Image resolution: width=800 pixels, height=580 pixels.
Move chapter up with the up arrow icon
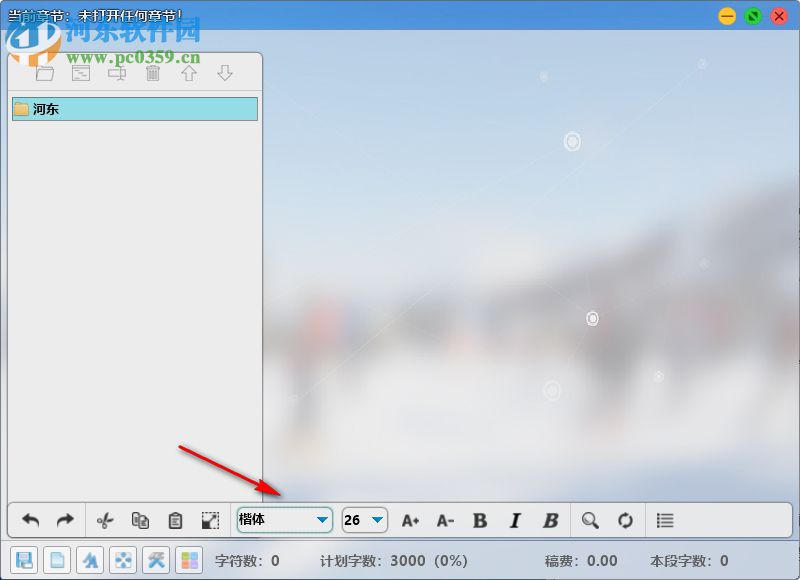[x=188, y=72]
